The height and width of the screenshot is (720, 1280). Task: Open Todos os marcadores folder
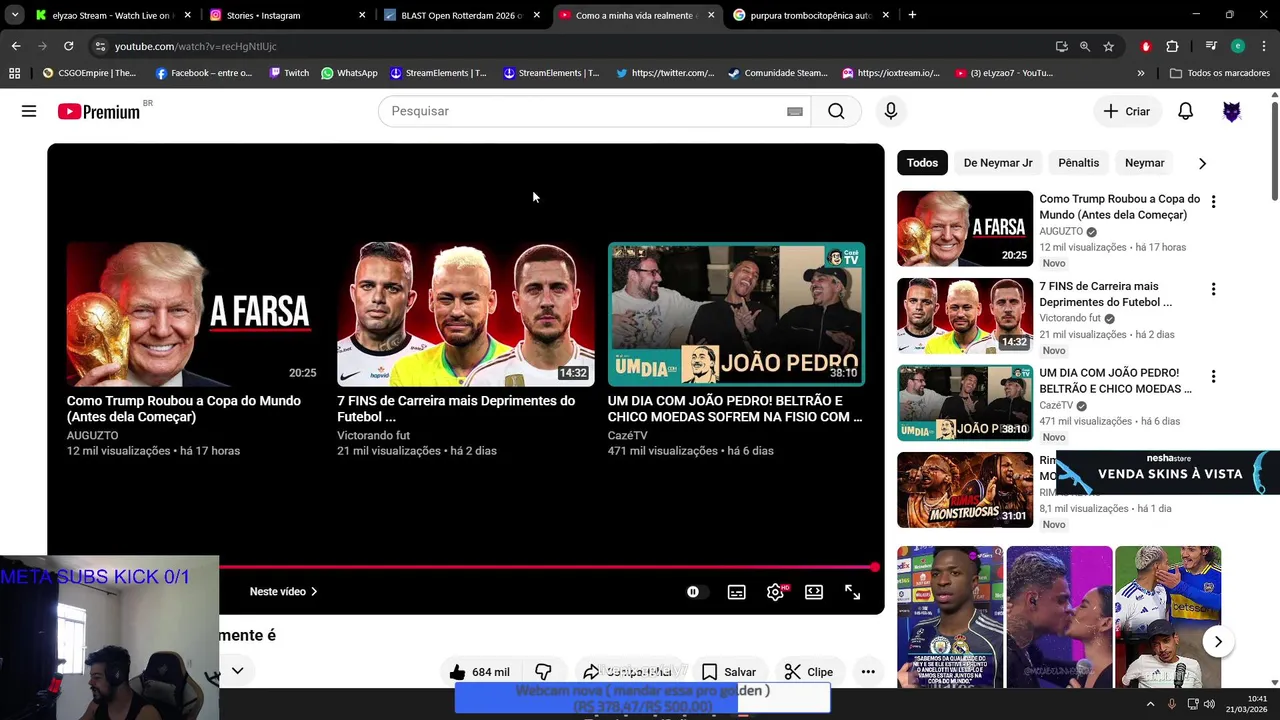(x=1220, y=73)
